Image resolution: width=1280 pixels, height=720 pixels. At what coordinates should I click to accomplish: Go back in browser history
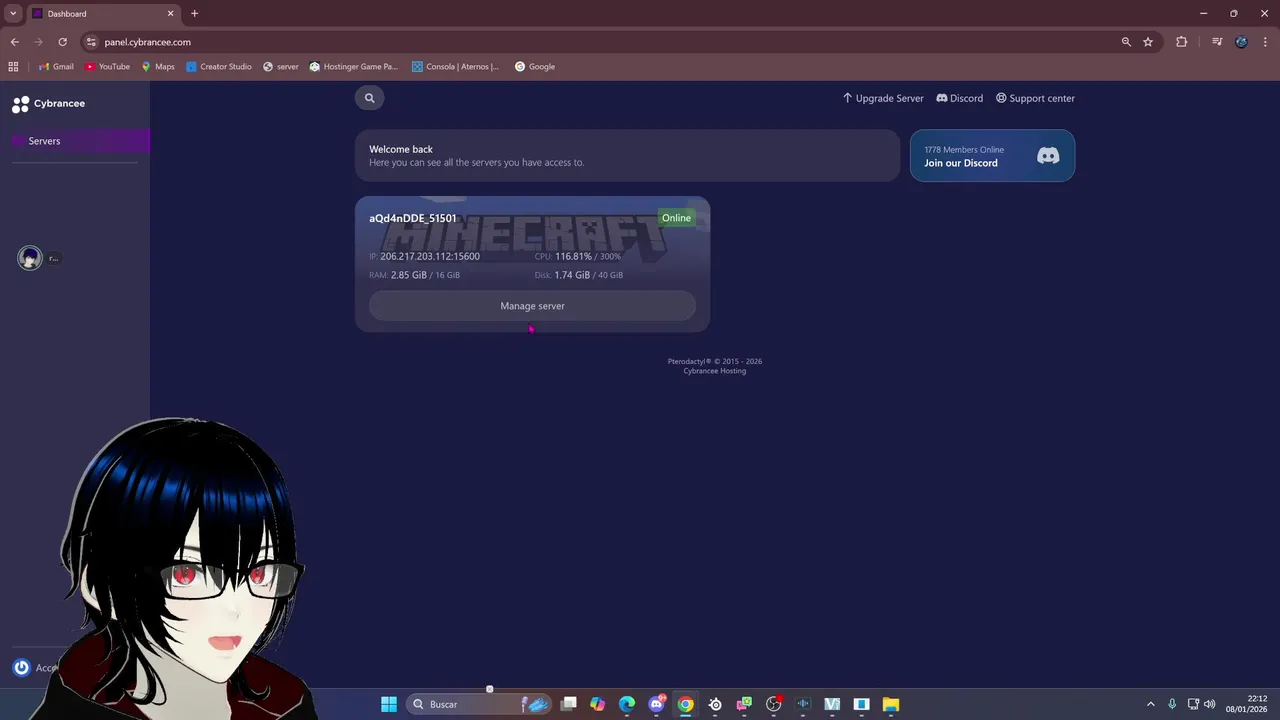point(14,42)
